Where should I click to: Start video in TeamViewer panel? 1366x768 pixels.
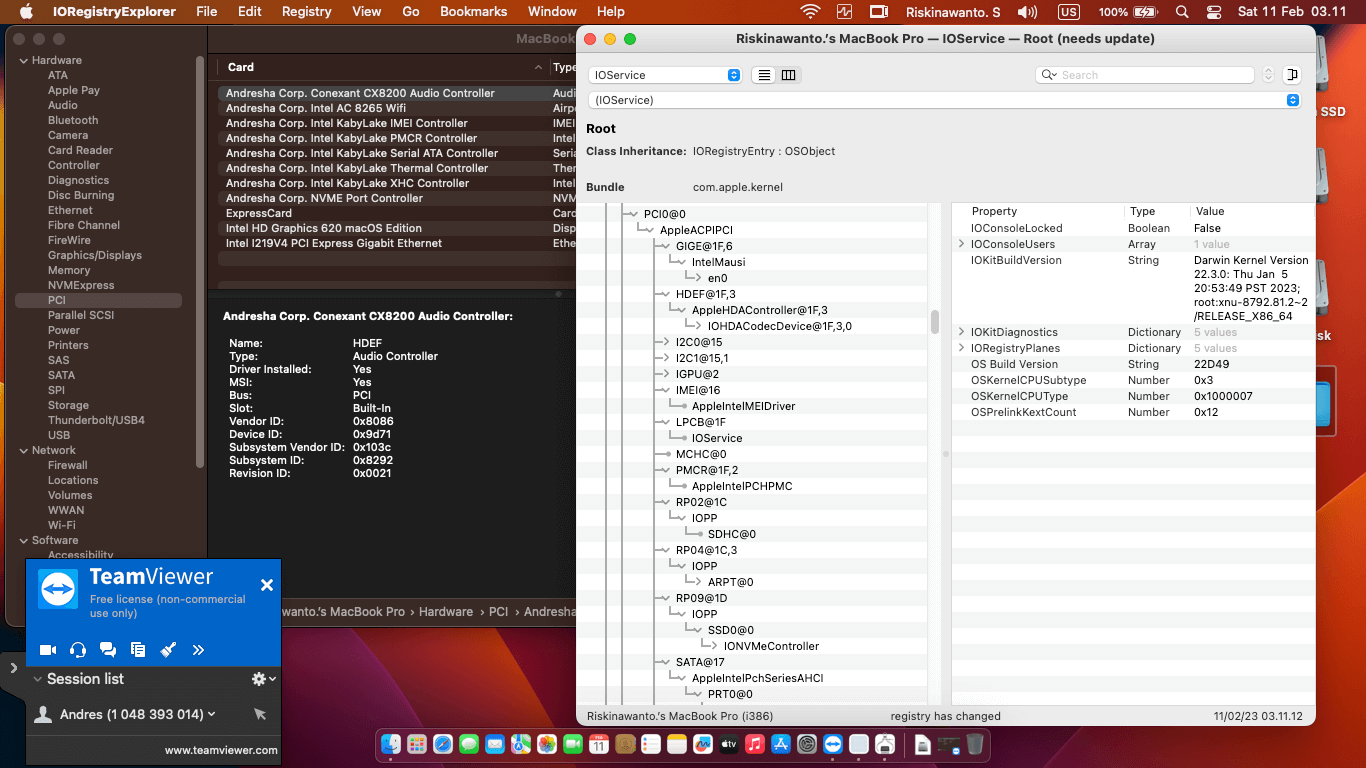coord(47,650)
